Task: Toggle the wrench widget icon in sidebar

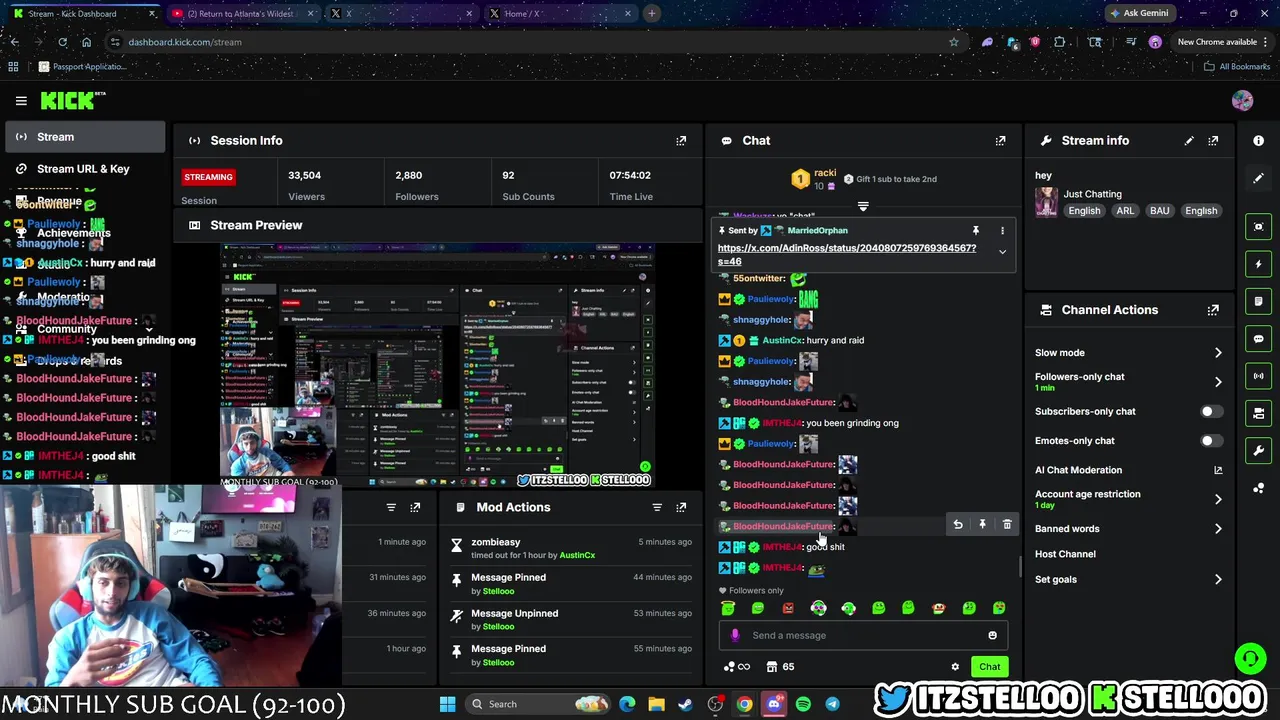Action: (x=1258, y=450)
